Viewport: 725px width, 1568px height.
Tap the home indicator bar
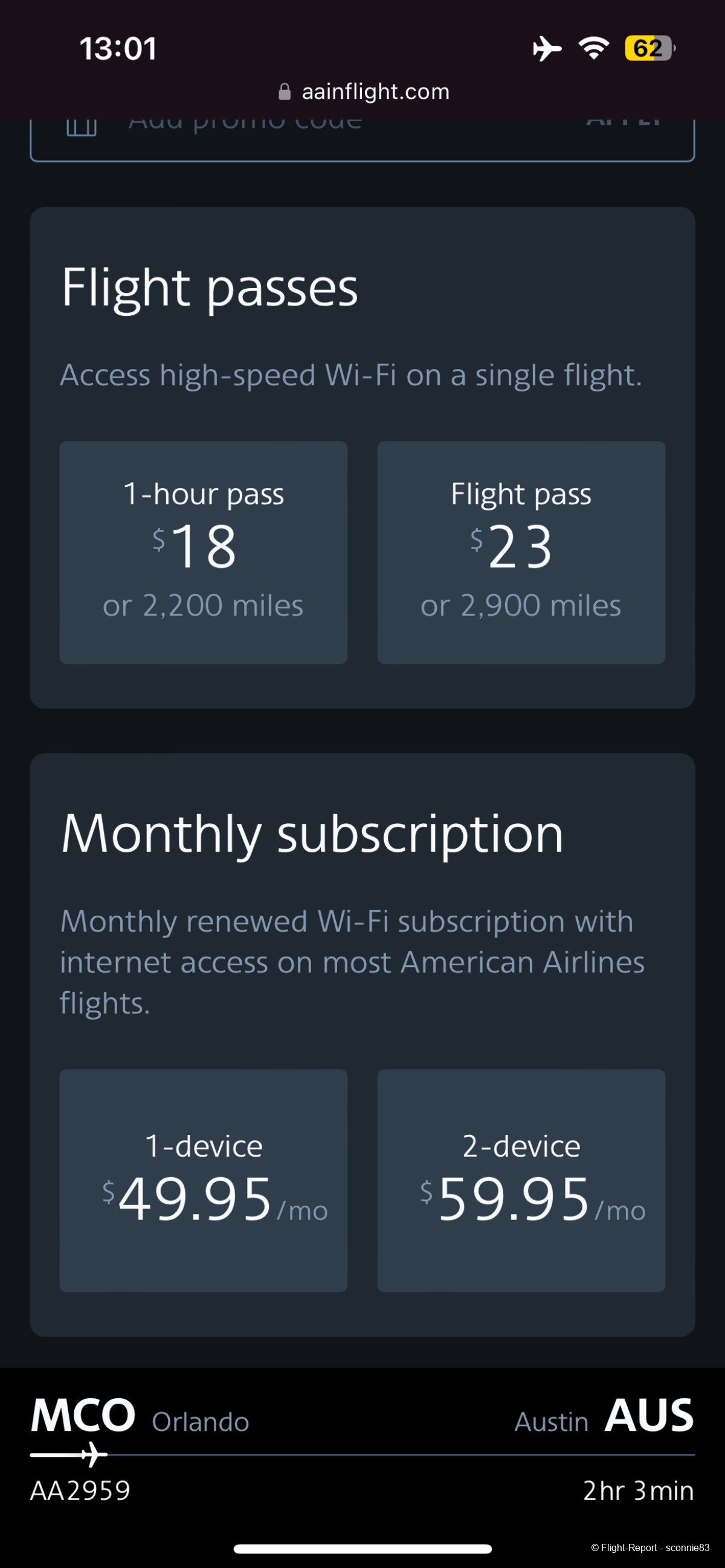pyautogui.click(x=362, y=1549)
